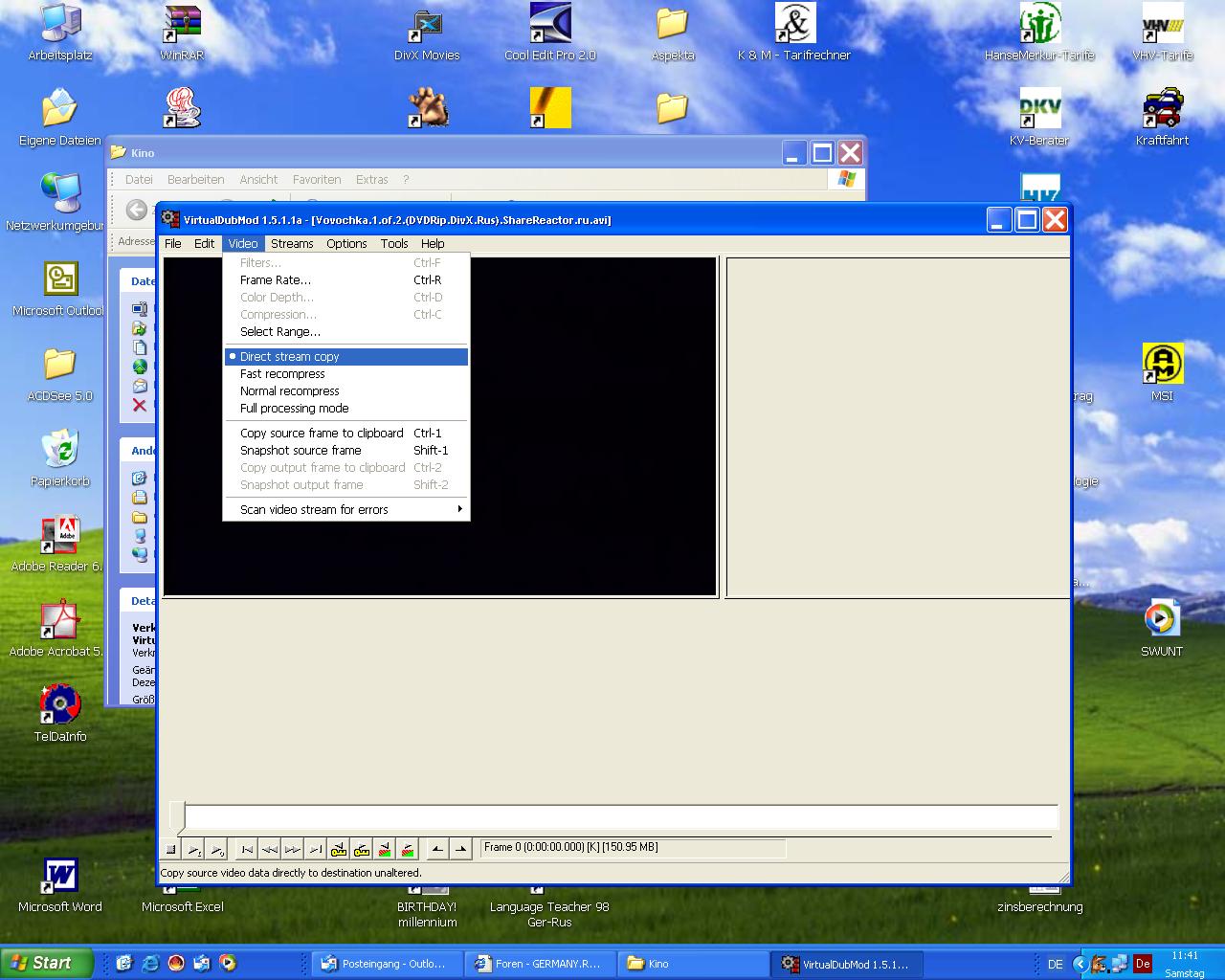This screenshot has width=1225, height=980.
Task: Click the frame position status field
Action: point(632,848)
